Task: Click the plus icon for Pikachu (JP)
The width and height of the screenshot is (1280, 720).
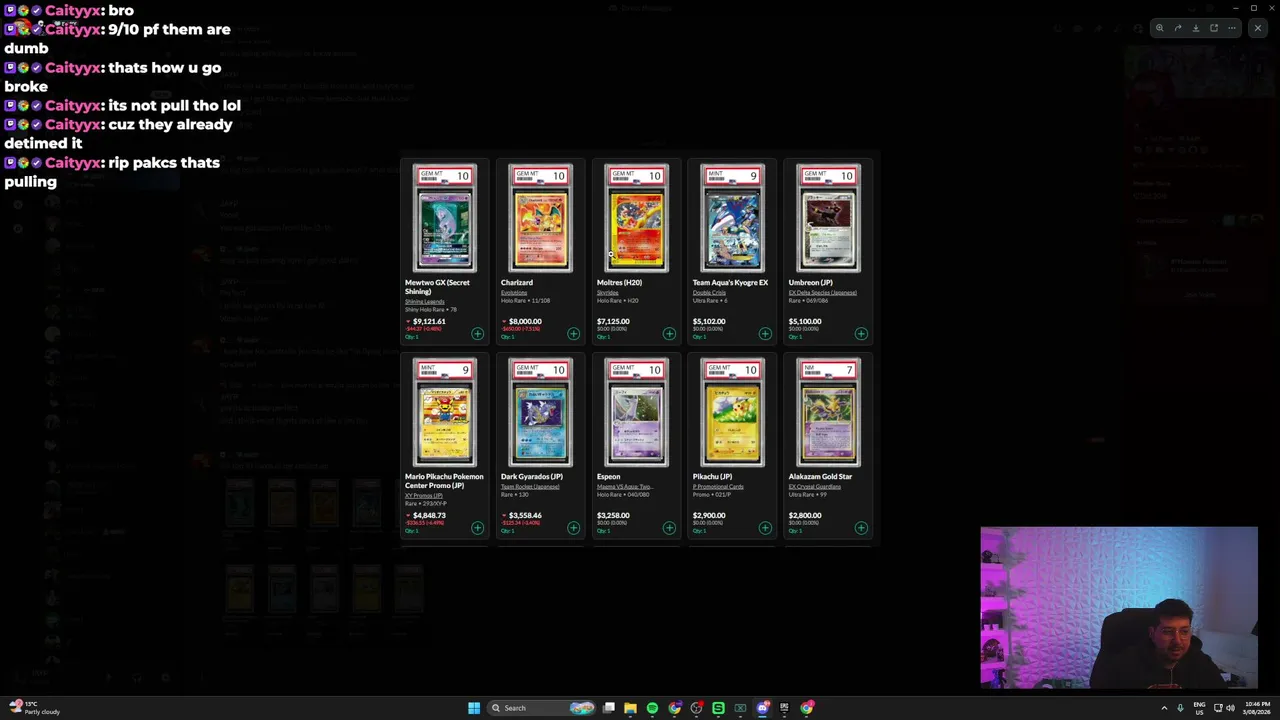Action: pyautogui.click(x=765, y=528)
